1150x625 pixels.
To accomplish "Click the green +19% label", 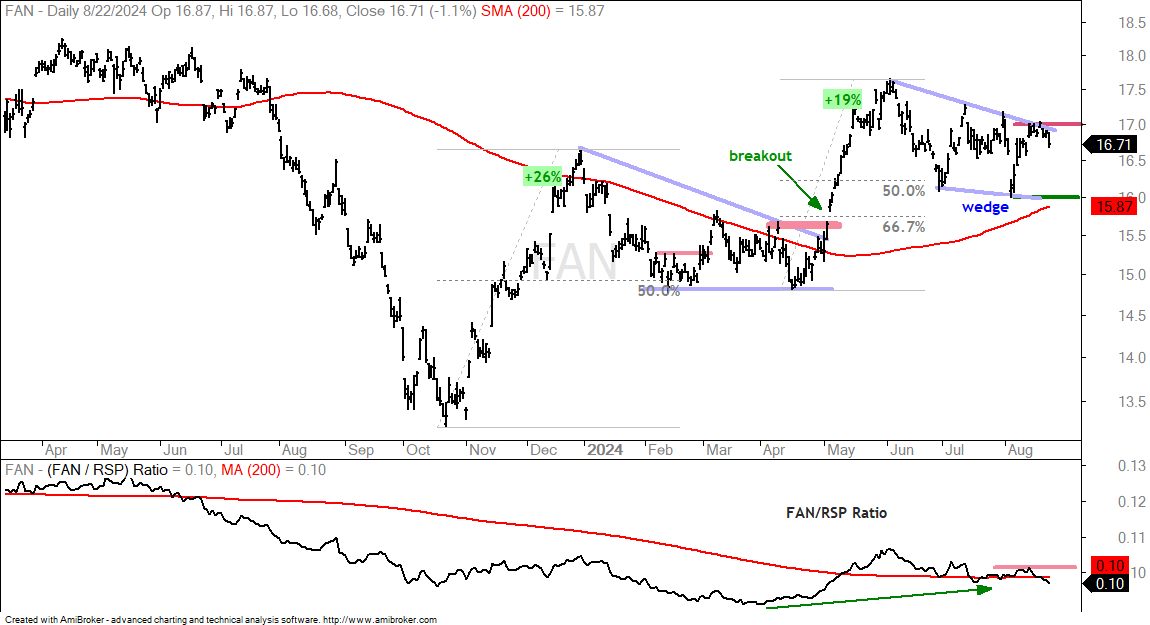I will [843, 100].
